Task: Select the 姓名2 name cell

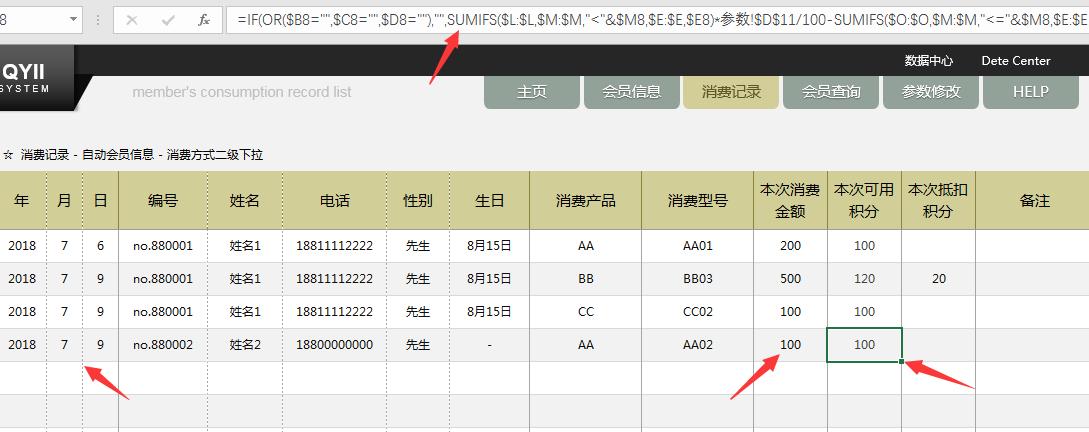Action: [x=245, y=344]
